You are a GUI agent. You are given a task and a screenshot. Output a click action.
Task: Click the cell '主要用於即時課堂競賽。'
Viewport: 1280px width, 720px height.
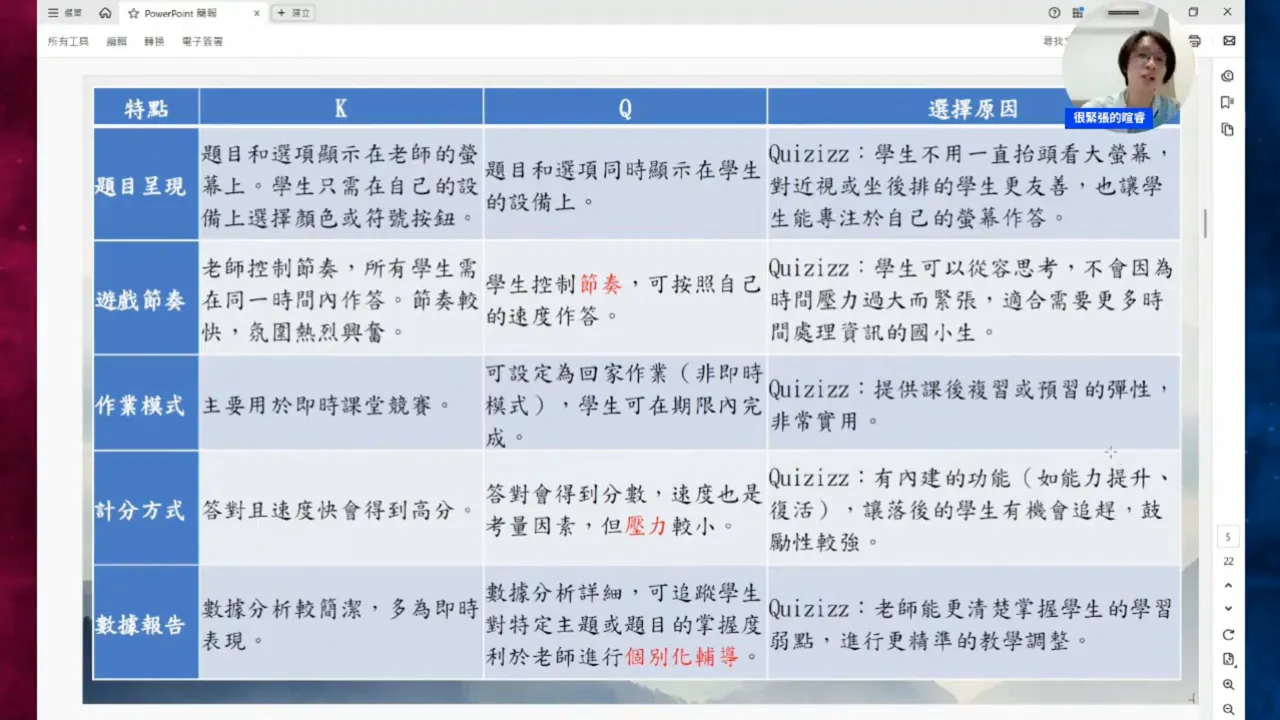click(341, 404)
